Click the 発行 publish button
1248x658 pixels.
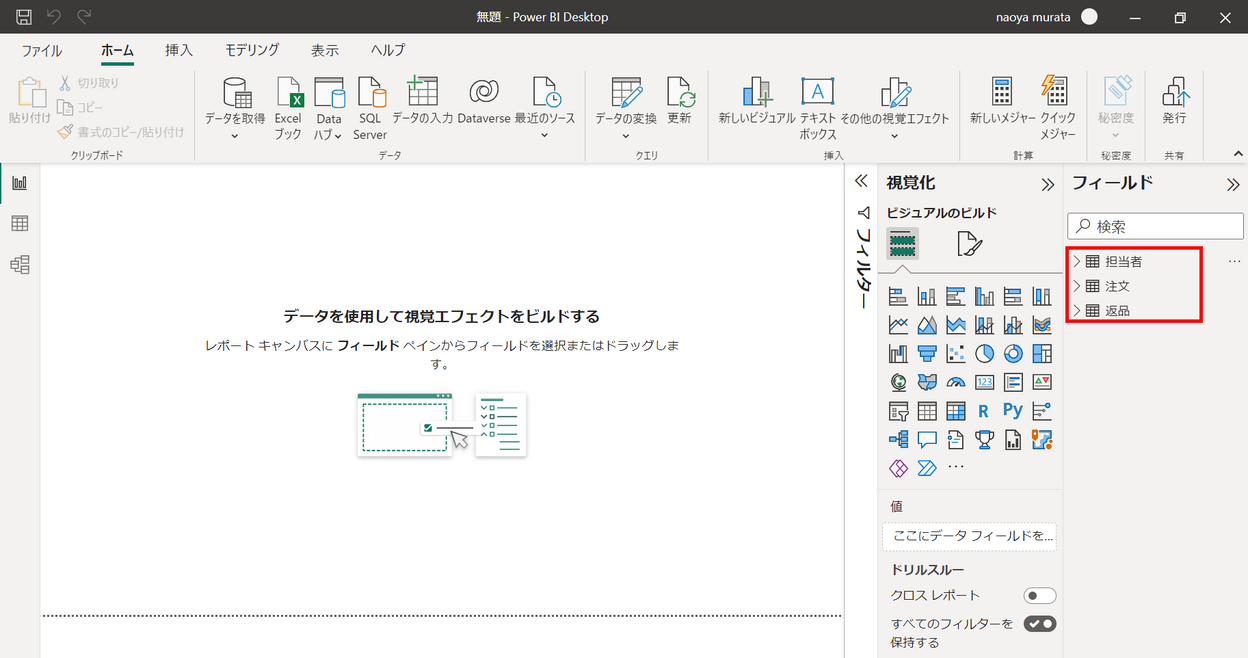pyautogui.click(x=1174, y=100)
